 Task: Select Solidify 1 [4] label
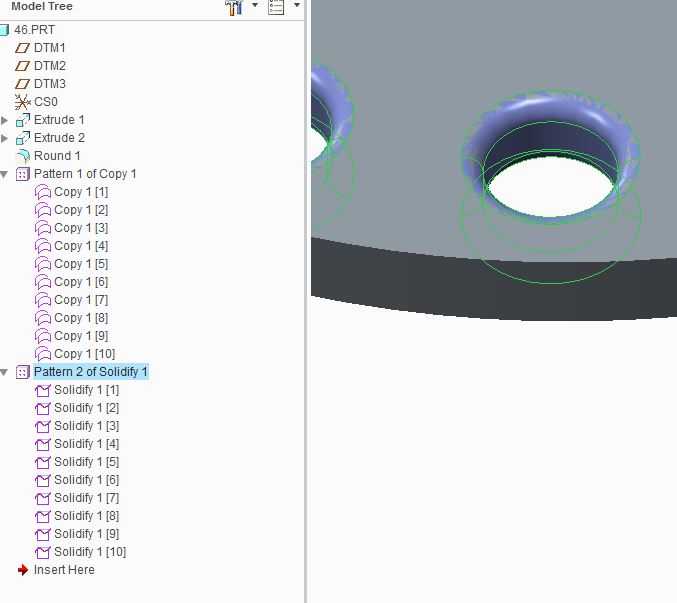click(86, 444)
